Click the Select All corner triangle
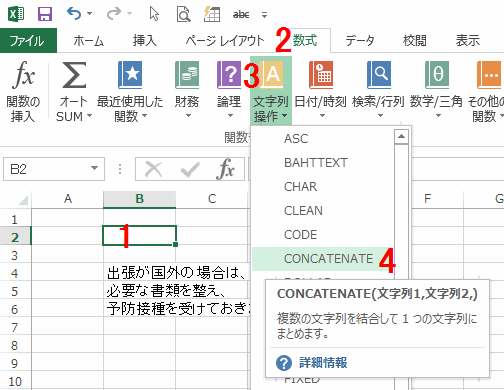Viewport: 504px width, 390px height. 23,200
